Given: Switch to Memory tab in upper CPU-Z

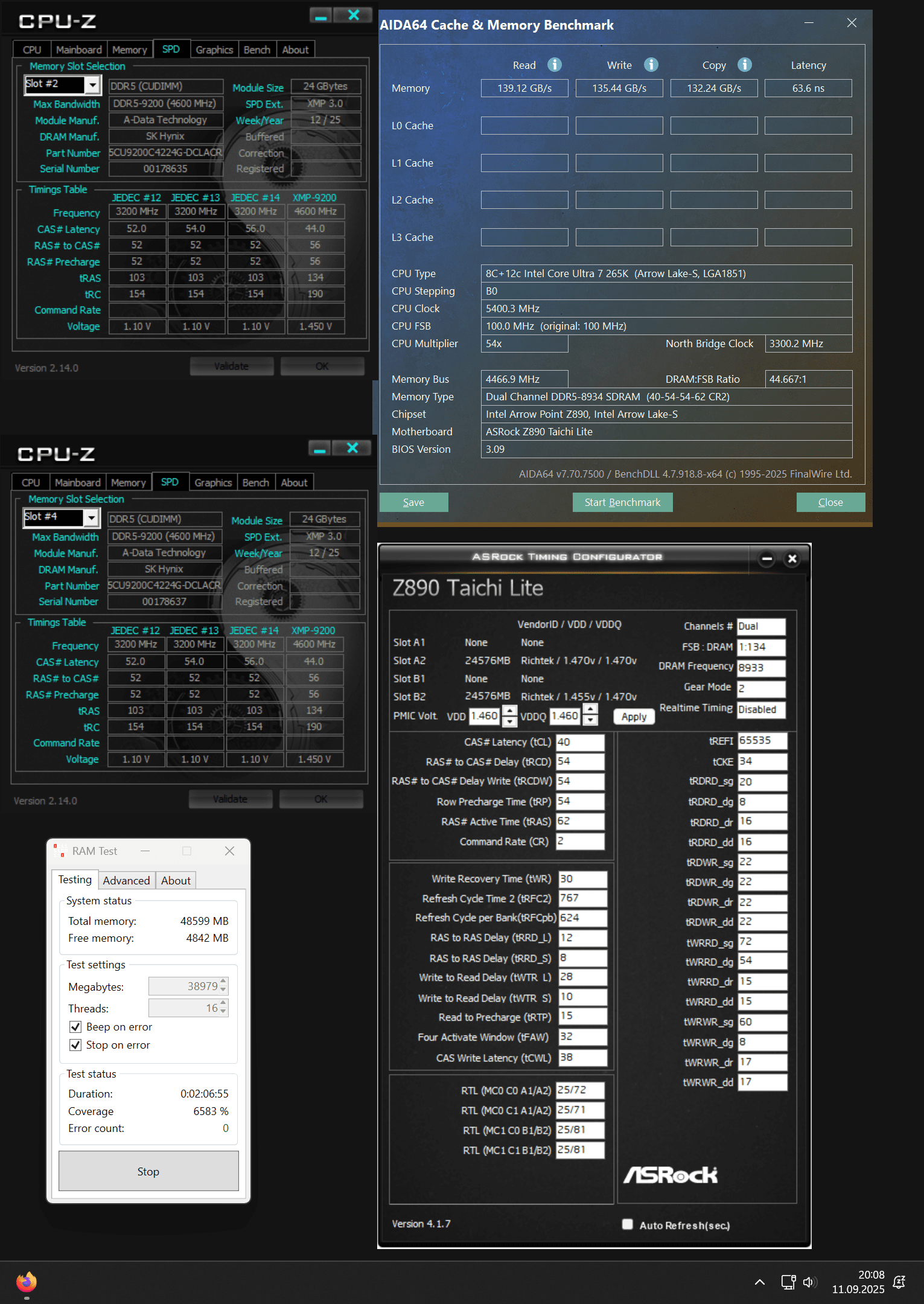Looking at the screenshot, I should (130, 50).
